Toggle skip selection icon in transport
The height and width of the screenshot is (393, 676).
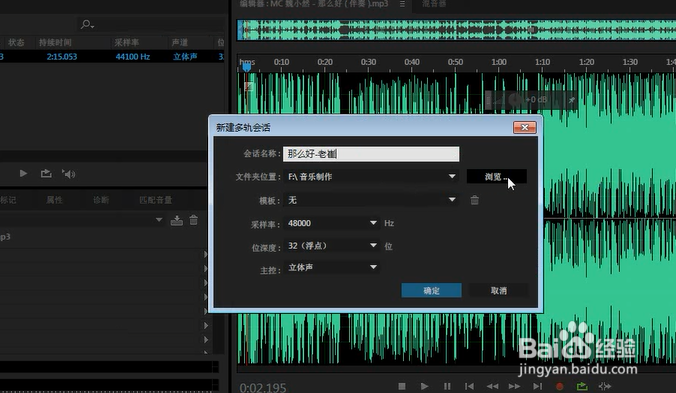605,386
